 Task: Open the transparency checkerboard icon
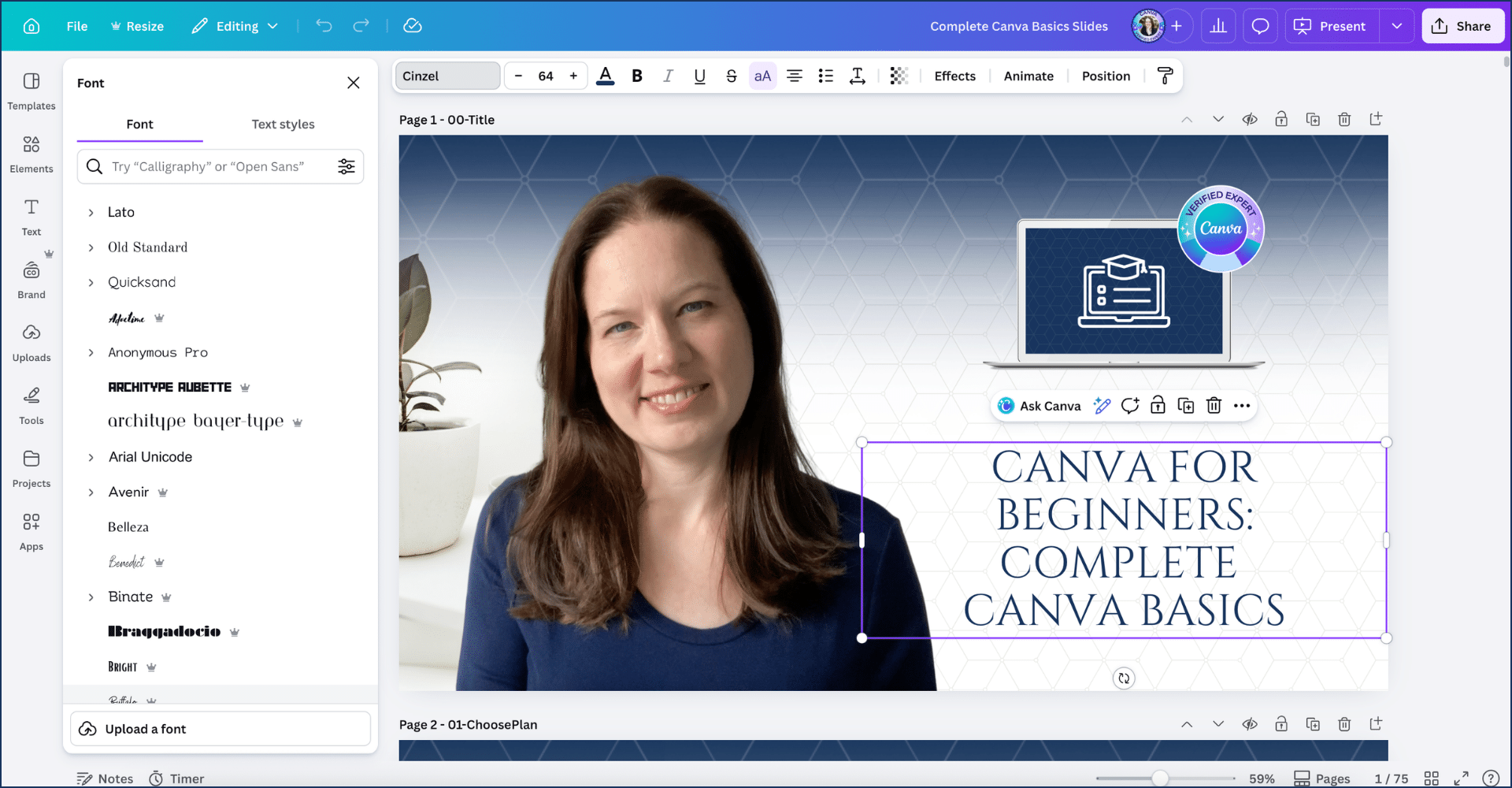[899, 76]
